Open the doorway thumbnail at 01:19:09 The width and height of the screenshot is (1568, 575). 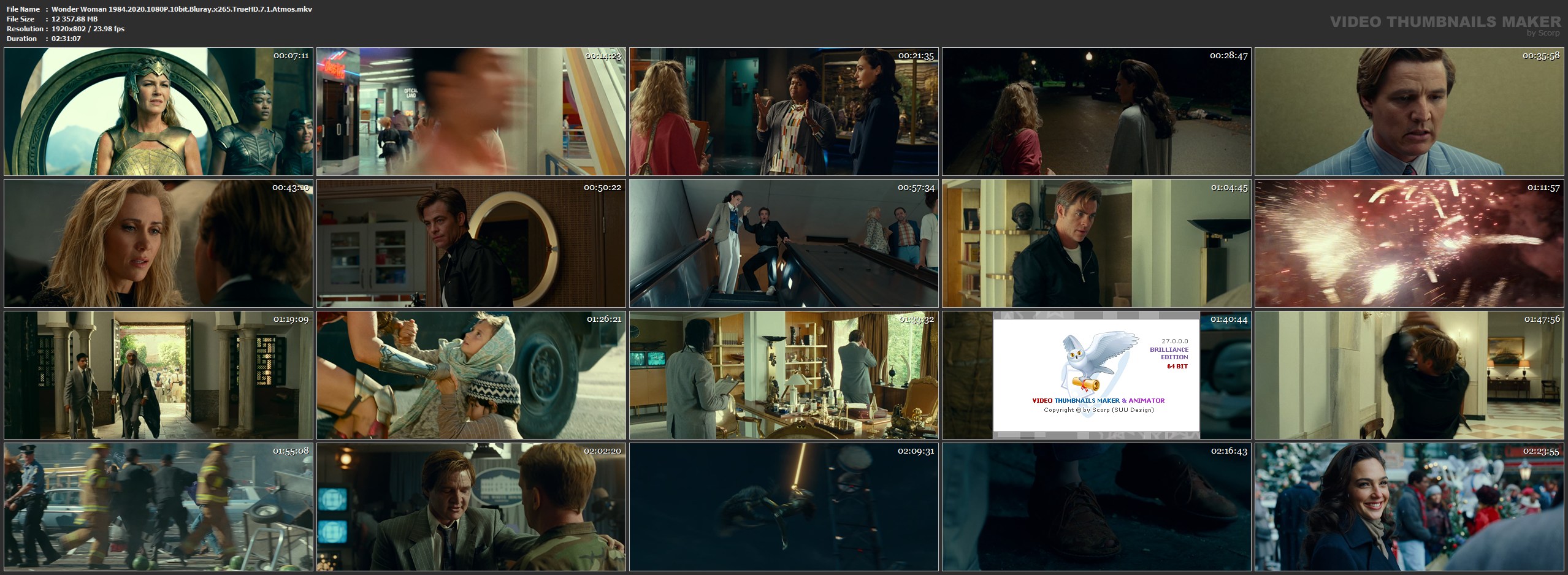coord(158,375)
